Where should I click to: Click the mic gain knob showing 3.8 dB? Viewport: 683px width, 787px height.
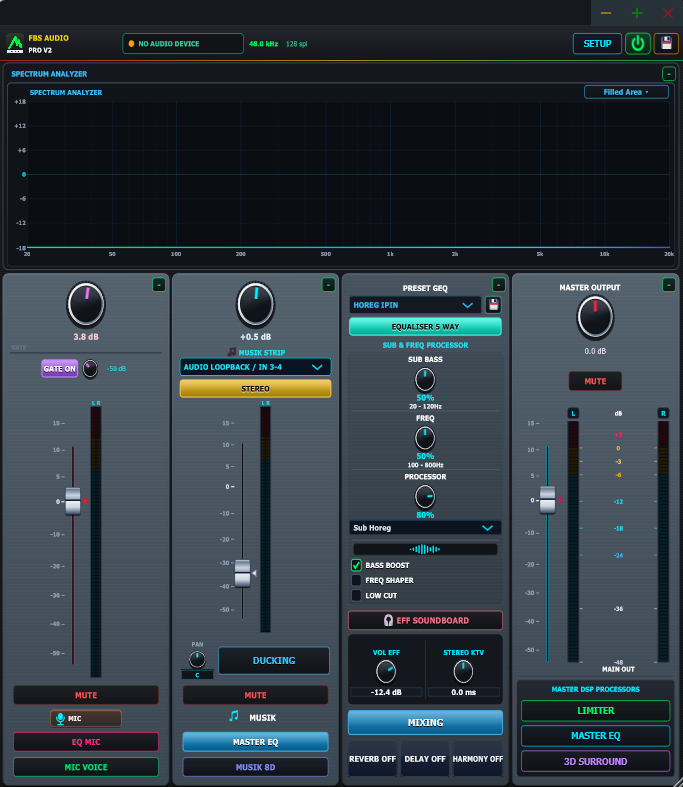tap(86, 304)
